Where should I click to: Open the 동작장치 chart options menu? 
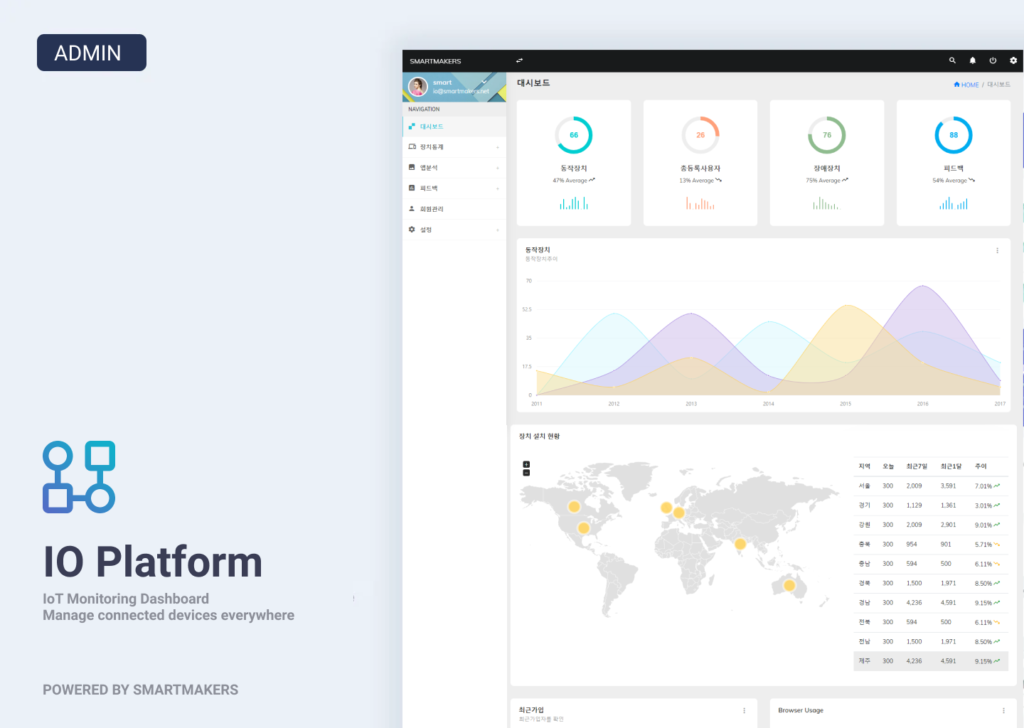tap(997, 251)
